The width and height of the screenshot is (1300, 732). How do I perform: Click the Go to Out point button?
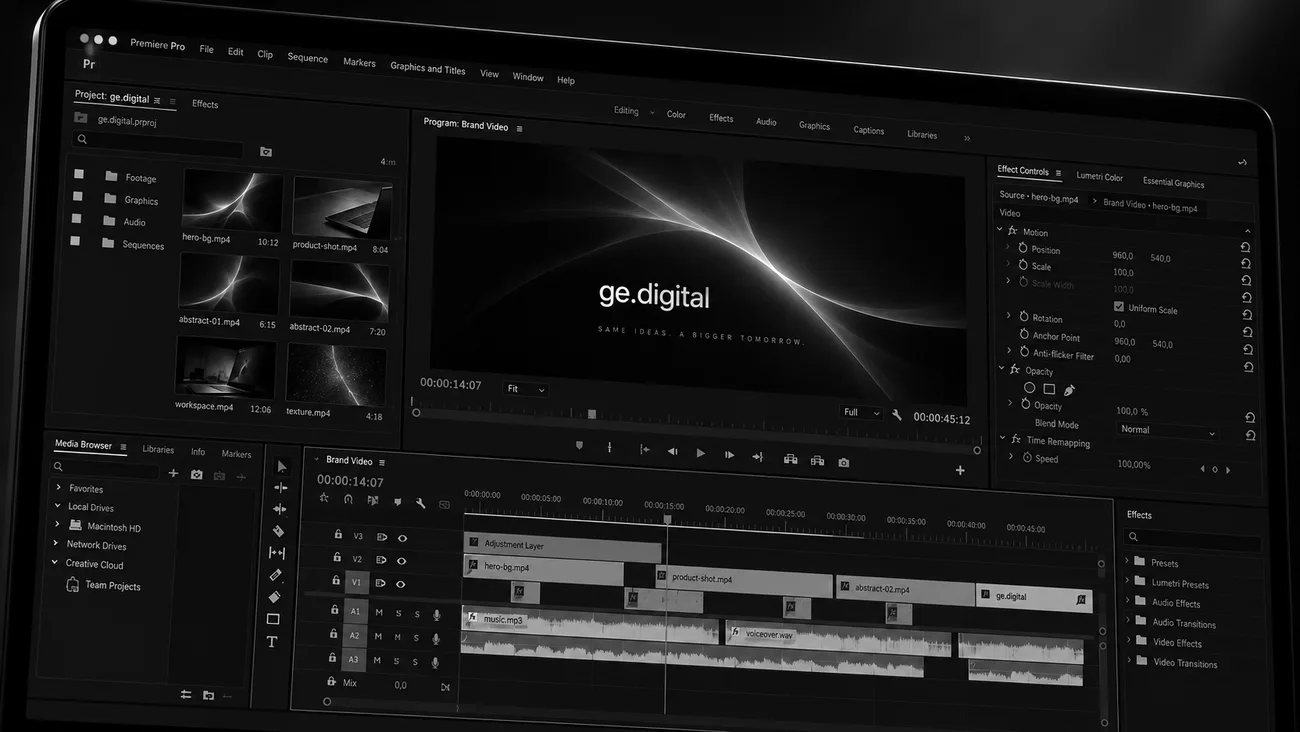tap(757, 457)
